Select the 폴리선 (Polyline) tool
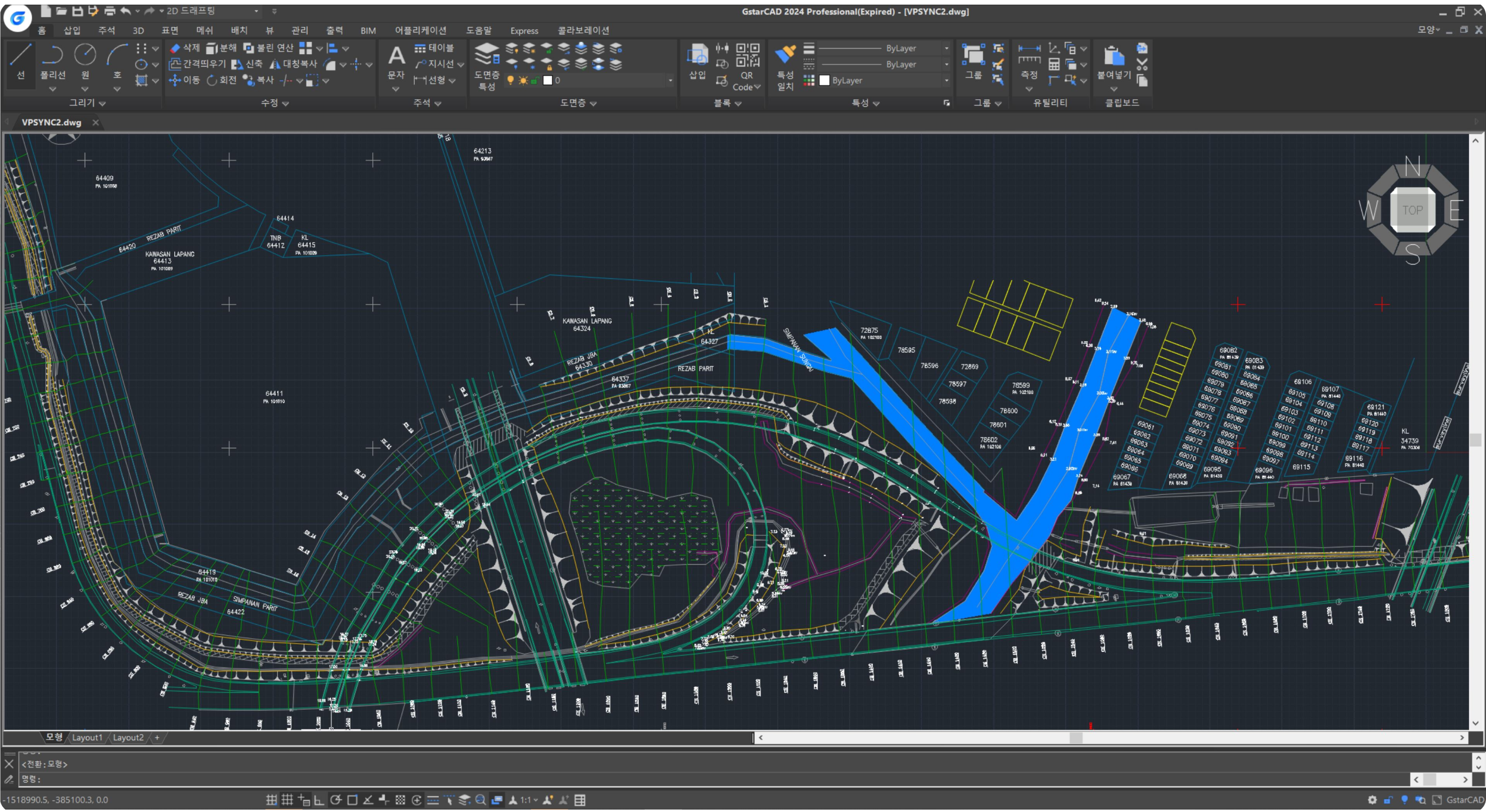The image size is (1486, 812). (x=52, y=61)
